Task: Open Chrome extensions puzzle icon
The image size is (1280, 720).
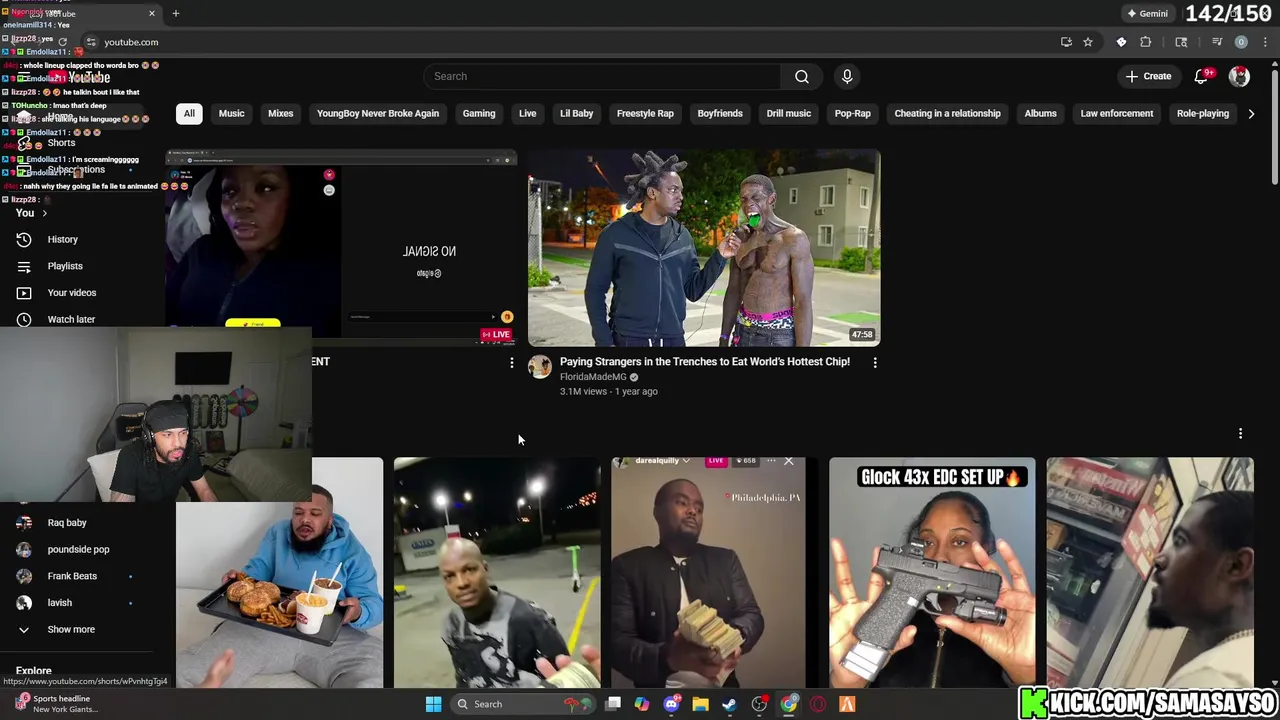Action: click(x=1146, y=42)
